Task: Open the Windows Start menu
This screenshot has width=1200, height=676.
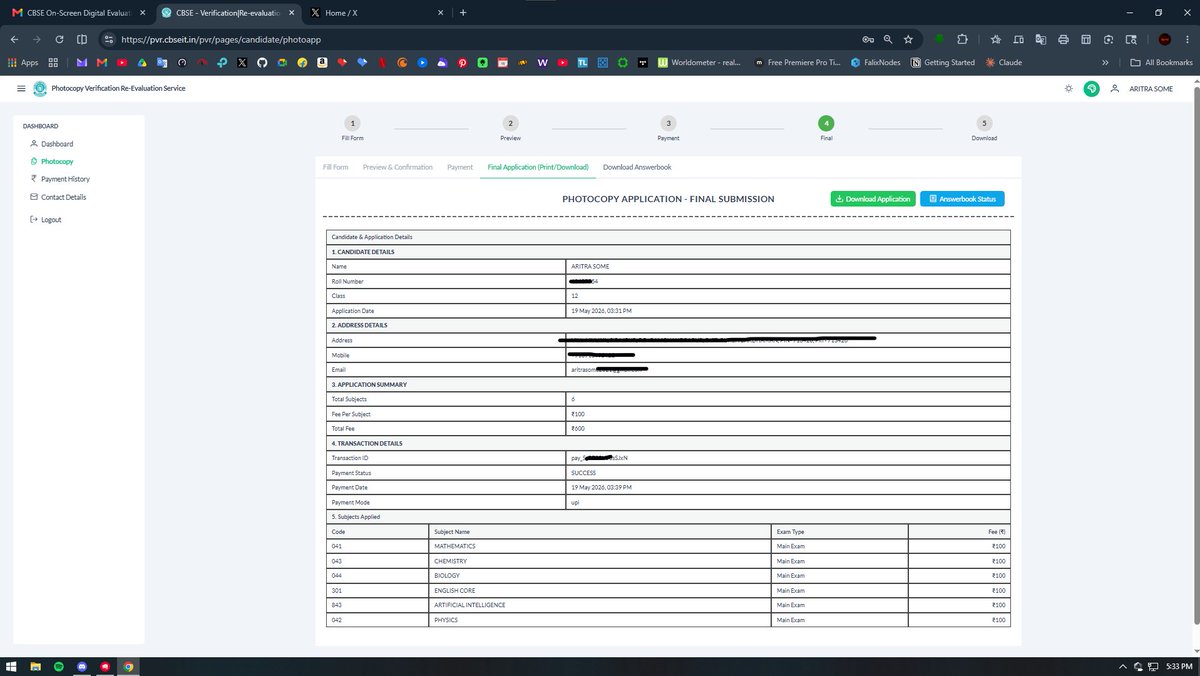Action: point(12,666)
